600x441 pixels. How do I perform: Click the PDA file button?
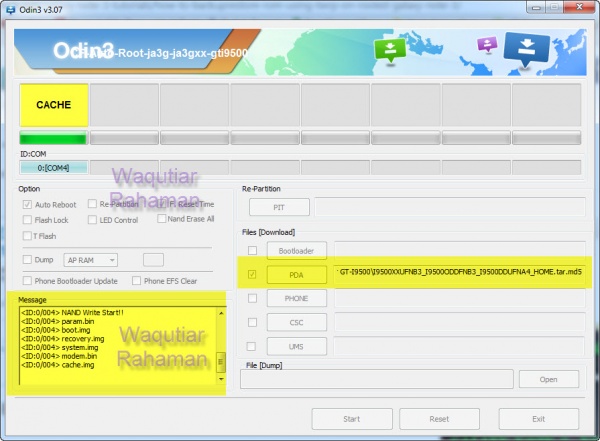tap(297, 275)
